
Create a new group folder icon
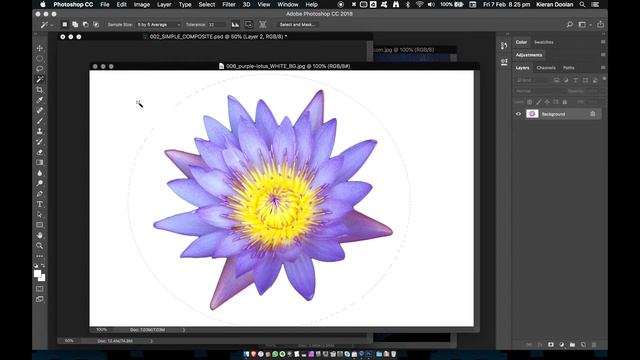(572, 344)
